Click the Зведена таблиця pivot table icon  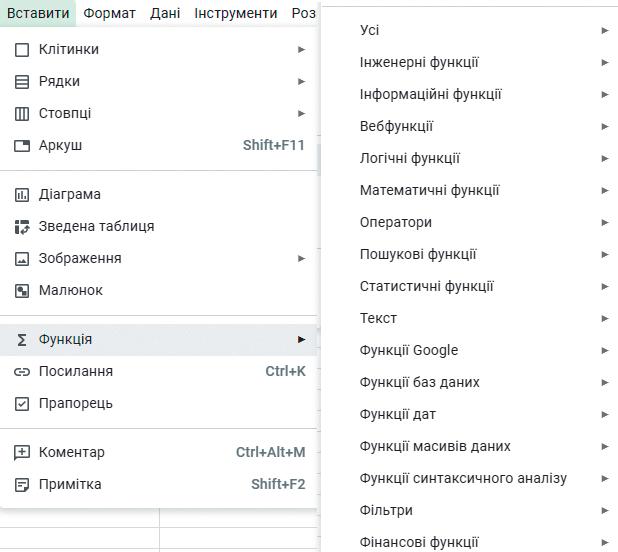22,226
